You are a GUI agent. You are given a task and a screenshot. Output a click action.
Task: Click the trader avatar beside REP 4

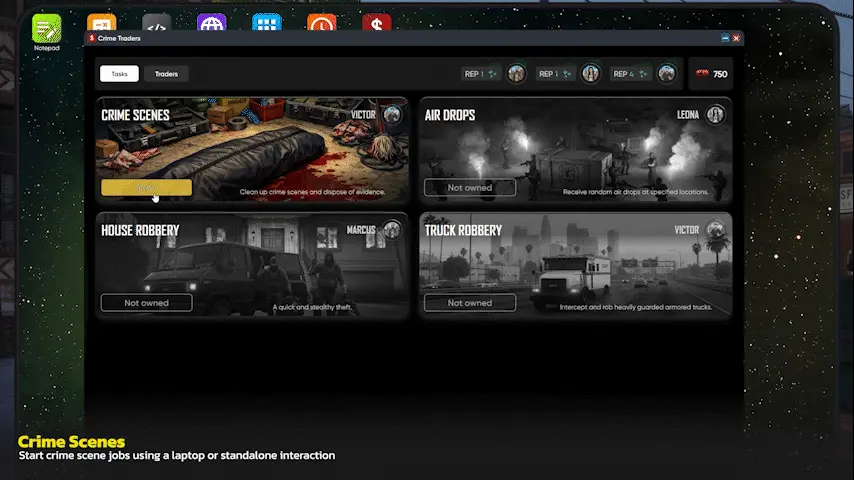666,73
